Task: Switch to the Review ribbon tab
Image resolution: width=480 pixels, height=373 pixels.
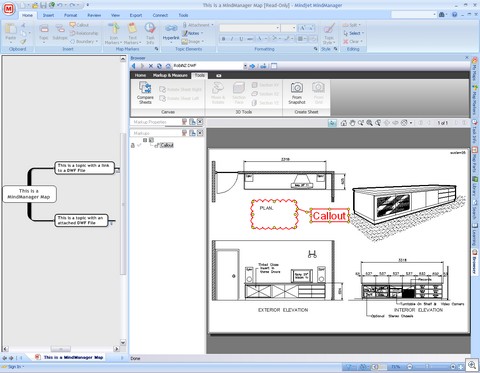Action: [x=94, y=15]
